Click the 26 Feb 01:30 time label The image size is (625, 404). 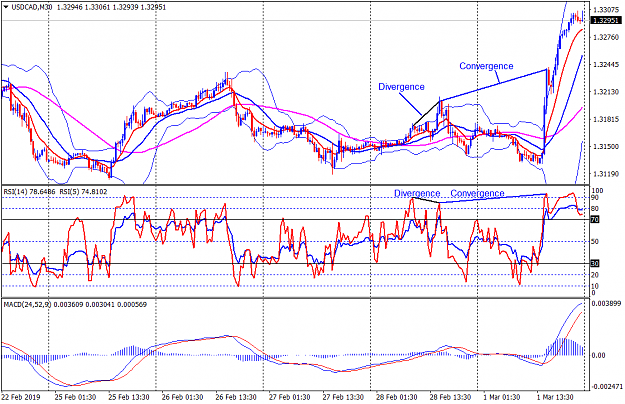click(x=183, y=398)
